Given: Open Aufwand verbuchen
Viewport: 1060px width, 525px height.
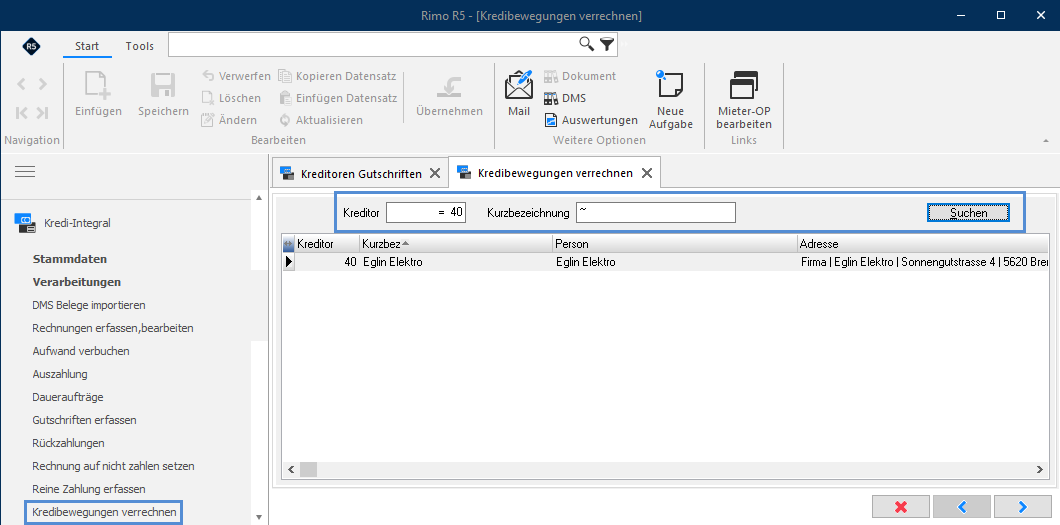Looking at the screenshot, I should pos(80,351).
